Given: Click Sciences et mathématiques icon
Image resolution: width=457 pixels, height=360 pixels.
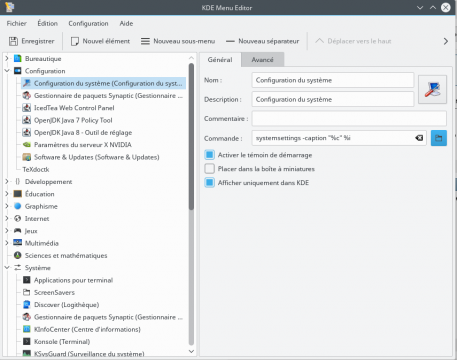Looking at the screenshot, I should (18, 255).
